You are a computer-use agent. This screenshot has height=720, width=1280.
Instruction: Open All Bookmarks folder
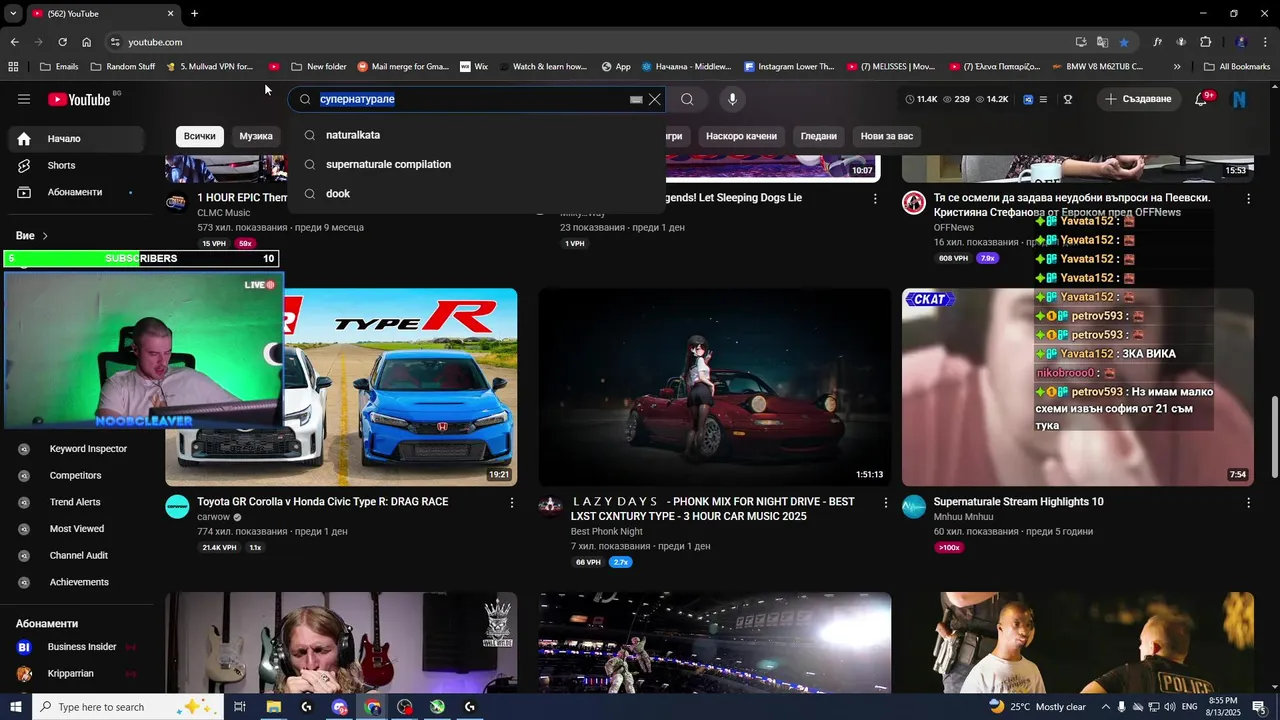click(1237, 67)
